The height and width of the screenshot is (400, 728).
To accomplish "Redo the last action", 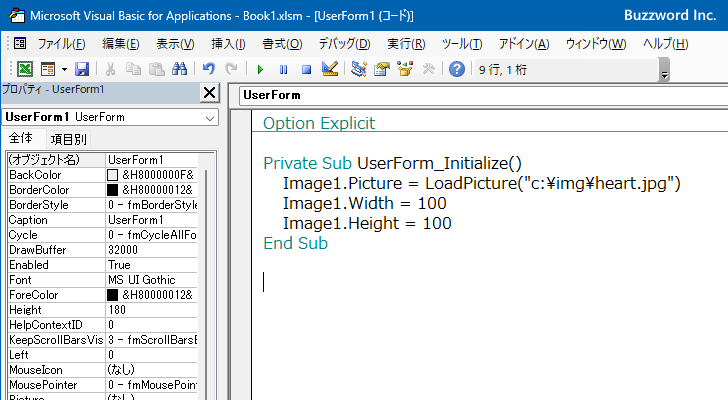I will [x=231, y=69].
